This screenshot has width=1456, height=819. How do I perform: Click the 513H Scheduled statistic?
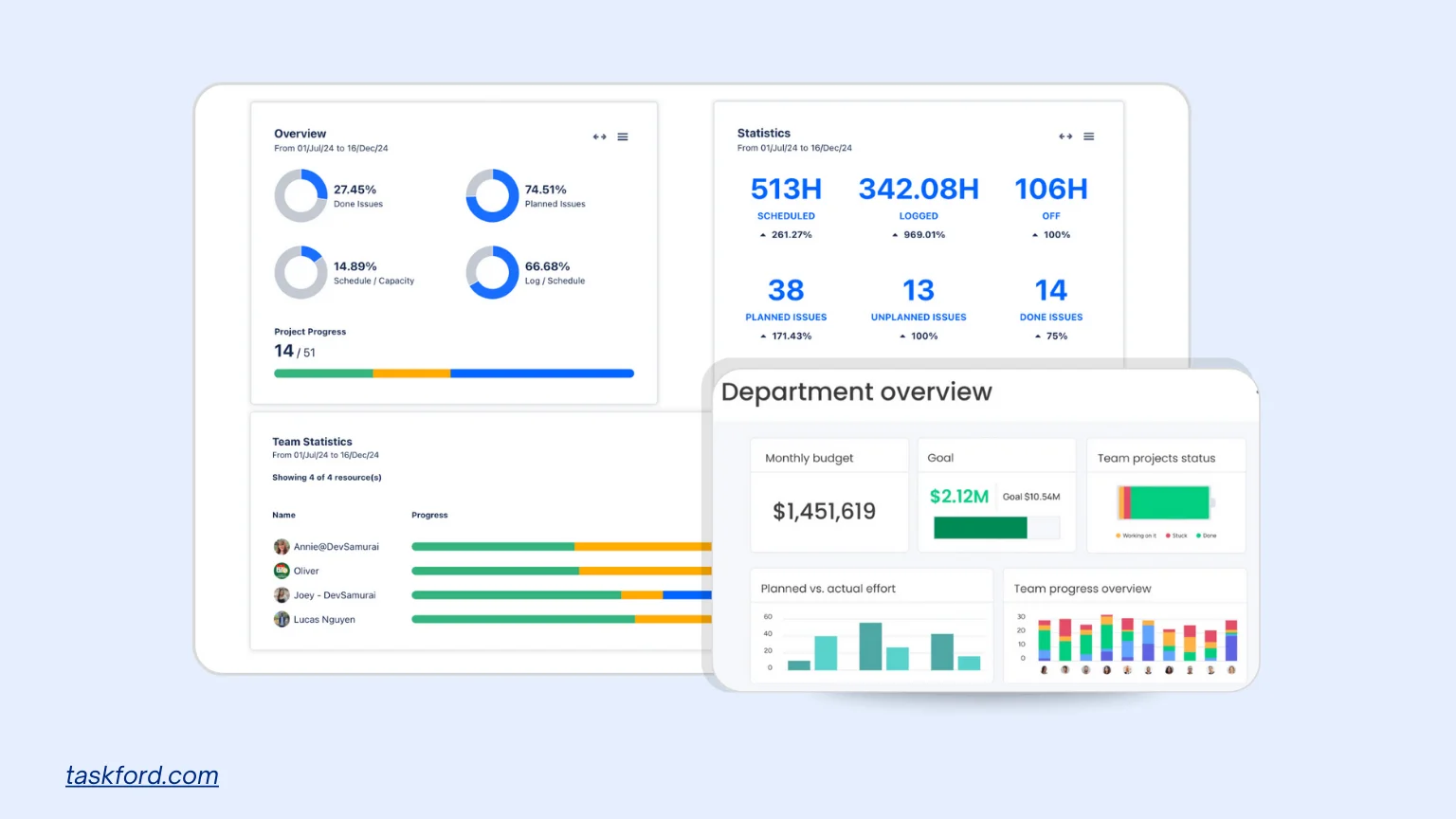coord(786,190)
